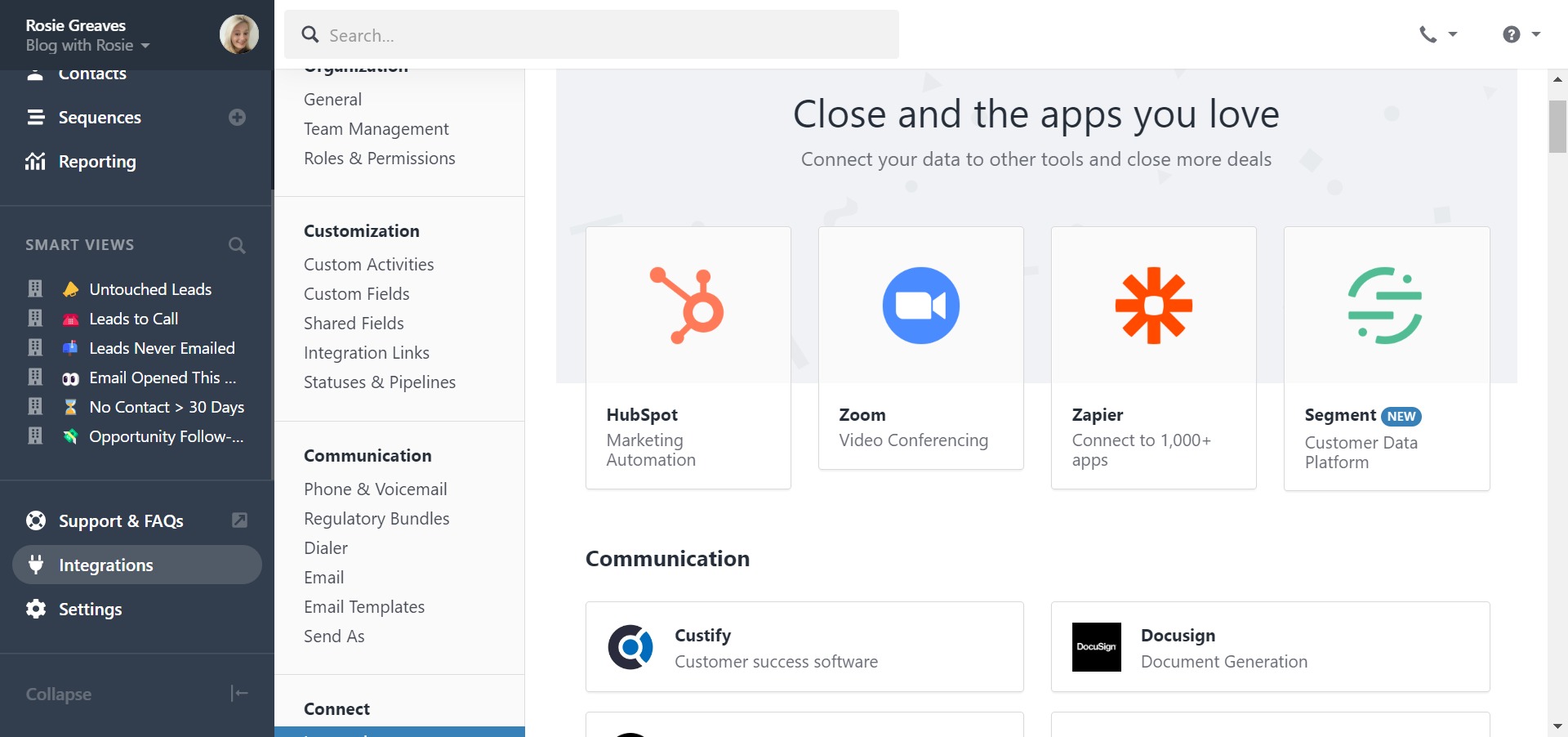Click the Zoom video camera icon
The image size is (1568, 737).
point(920,305)
